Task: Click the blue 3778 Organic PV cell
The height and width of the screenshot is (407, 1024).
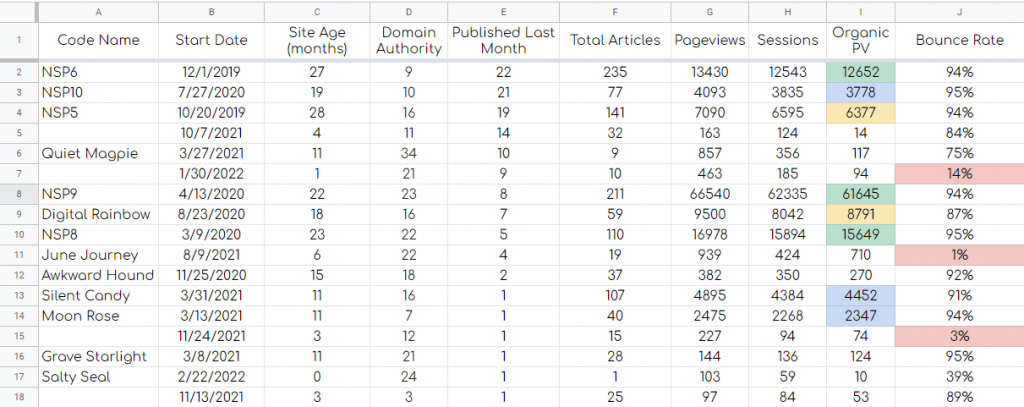Action: [x=861, y=92]
